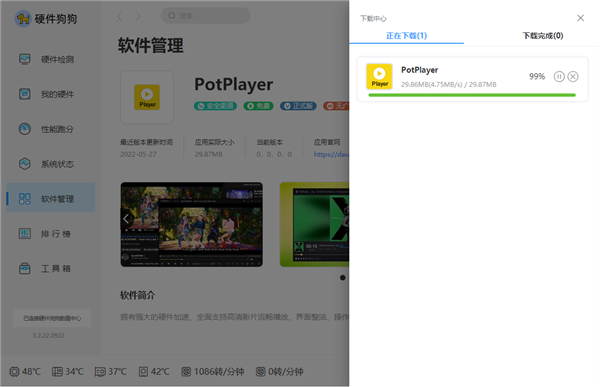The height and width of the screenshot is (387, 600).
Task: Show previous screenshot with left chevron
Action: [x=126, y=219]
